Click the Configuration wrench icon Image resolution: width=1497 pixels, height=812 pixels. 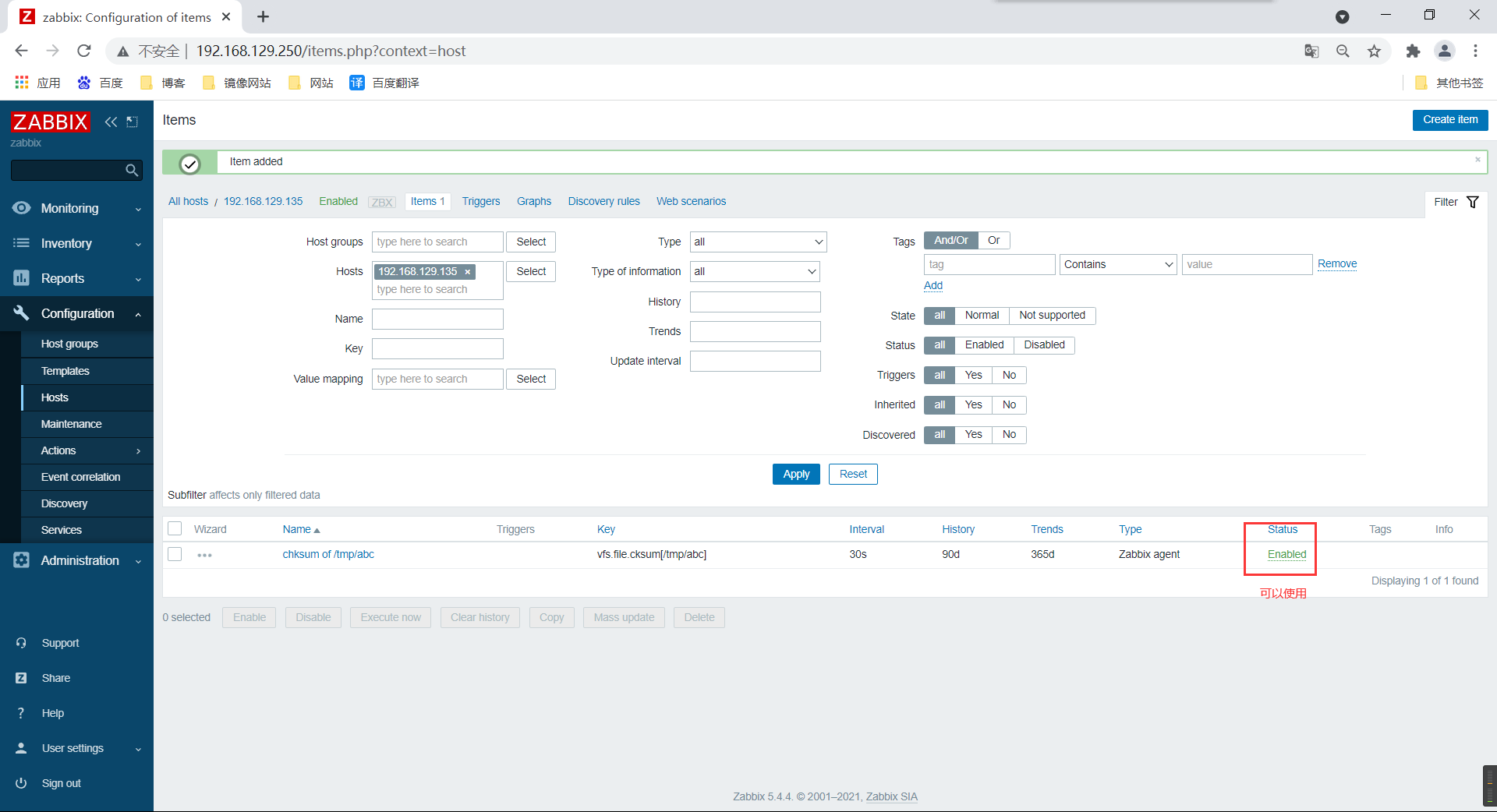point(22,313)
